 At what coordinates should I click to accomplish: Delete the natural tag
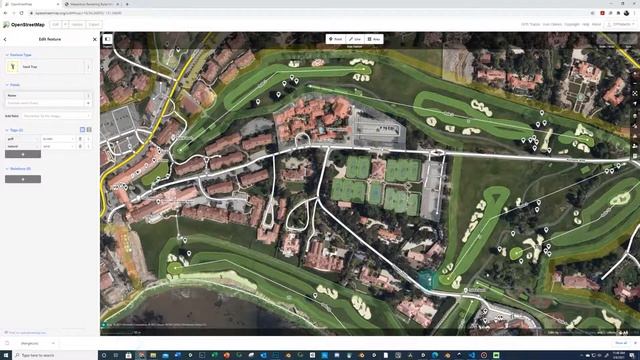(80, 146)
